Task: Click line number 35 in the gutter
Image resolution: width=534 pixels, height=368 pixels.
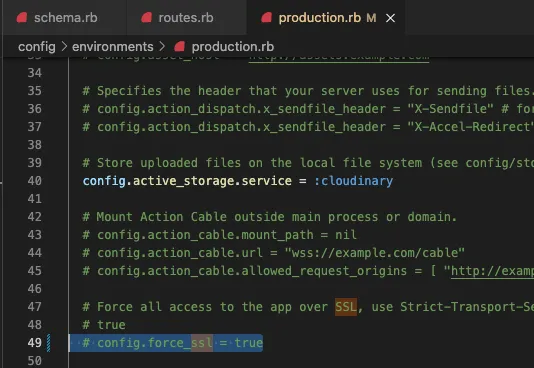Action: click(34, 91)
